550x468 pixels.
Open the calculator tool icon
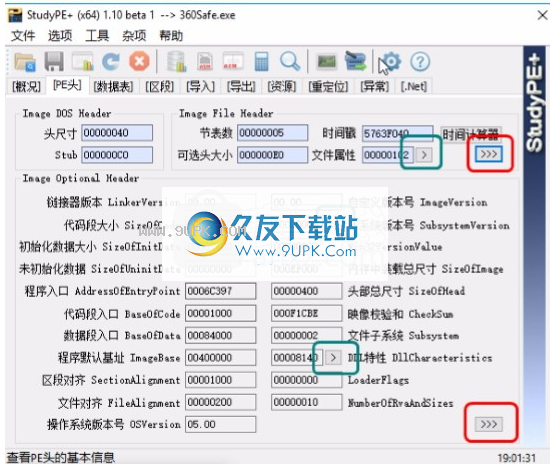[x=261, y=62]
